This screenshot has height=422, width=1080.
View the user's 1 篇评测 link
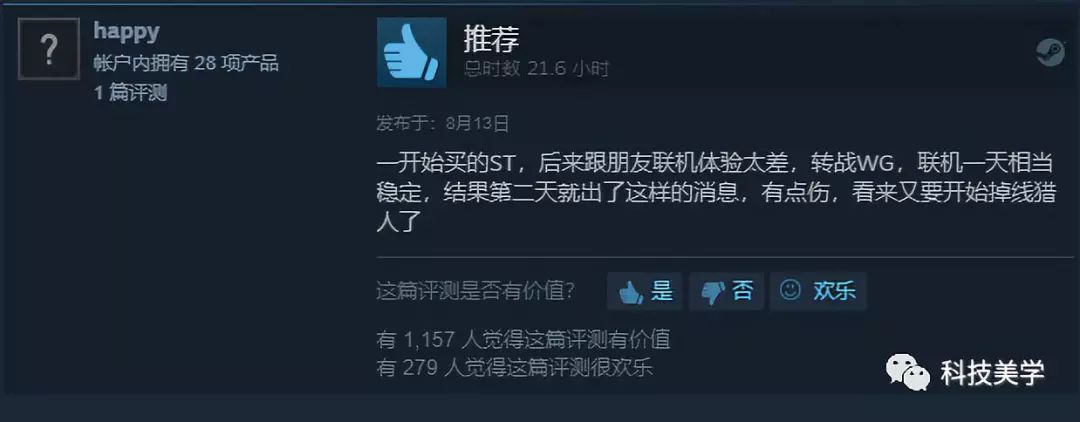tap(130, 93)
